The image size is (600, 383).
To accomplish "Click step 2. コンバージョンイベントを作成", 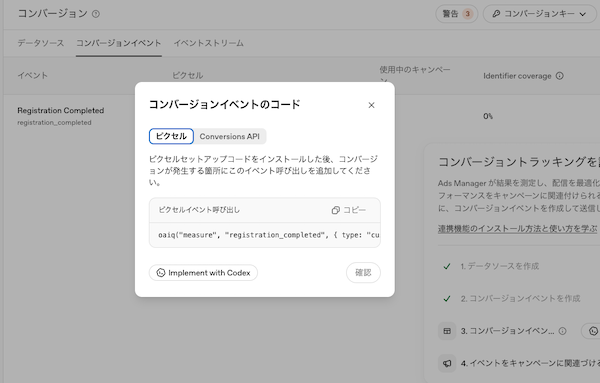I will 520,298.
